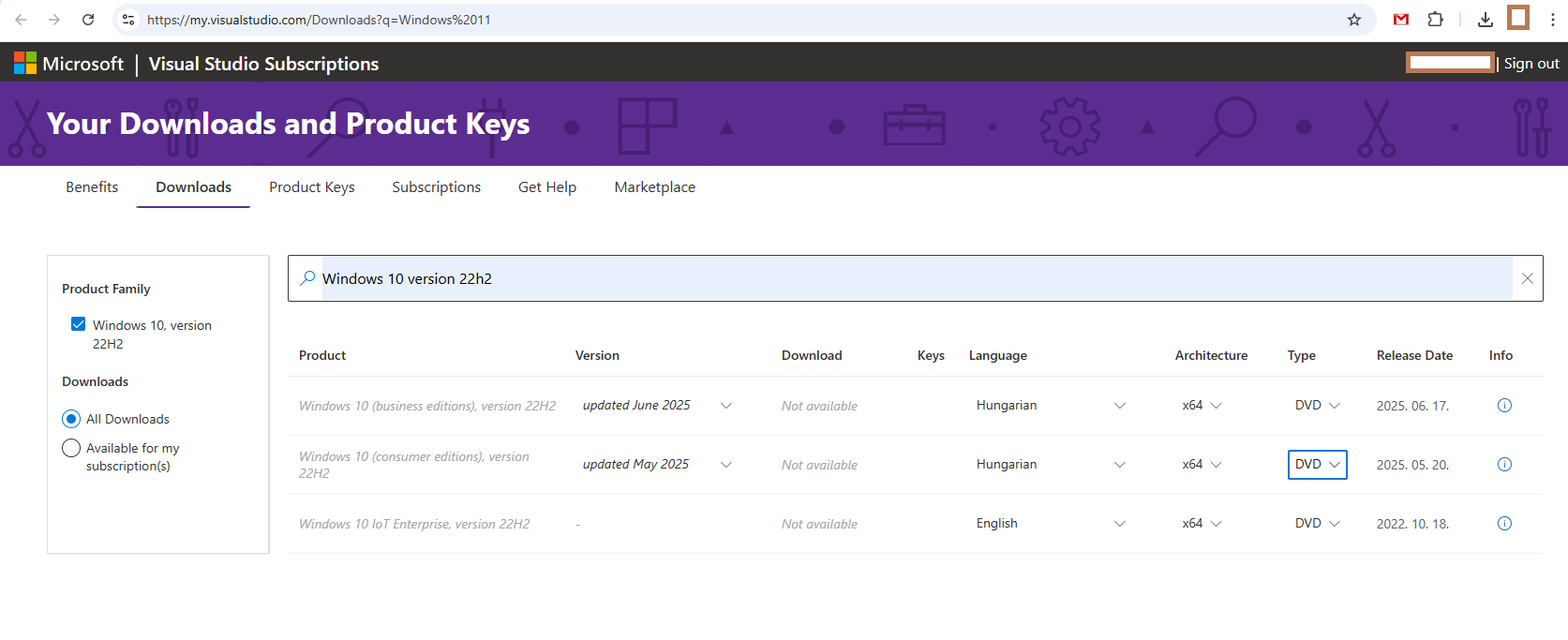Switch to the Subscriptions tab
The height and width of the screenshot is (640, 1568).
pyautogui.click(x=437, y=187)
